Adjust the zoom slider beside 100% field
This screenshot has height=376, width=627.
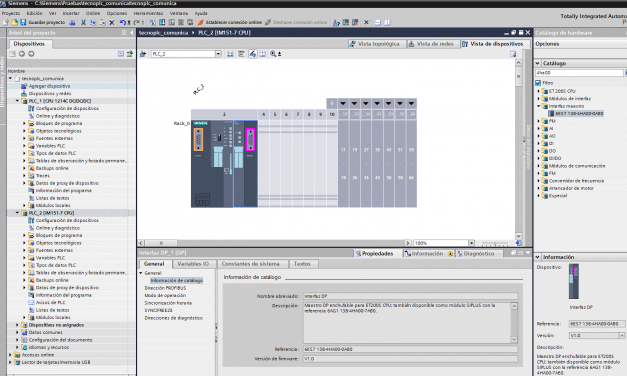coord(495,243)
